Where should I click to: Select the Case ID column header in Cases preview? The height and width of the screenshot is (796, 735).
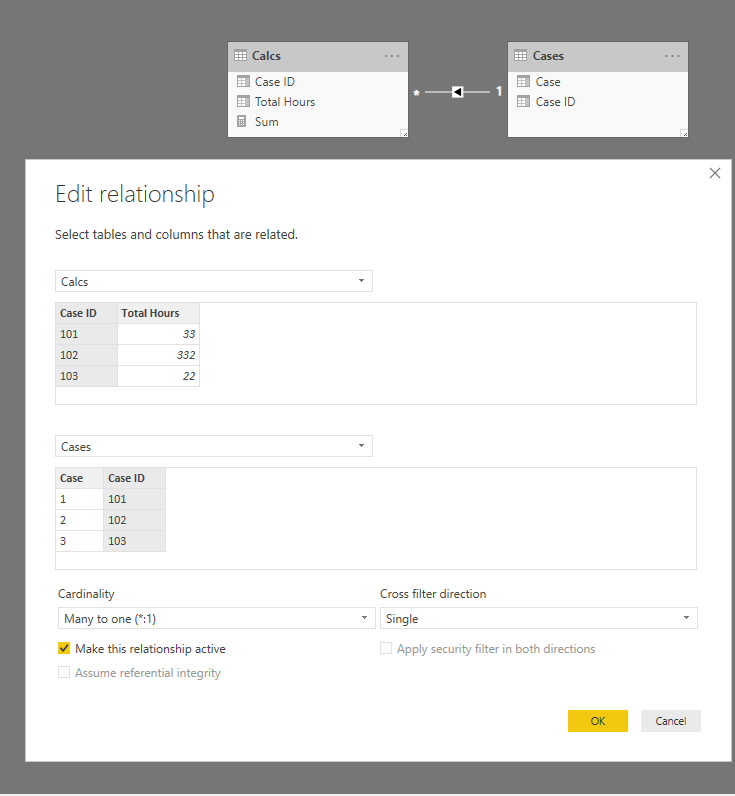135,478
